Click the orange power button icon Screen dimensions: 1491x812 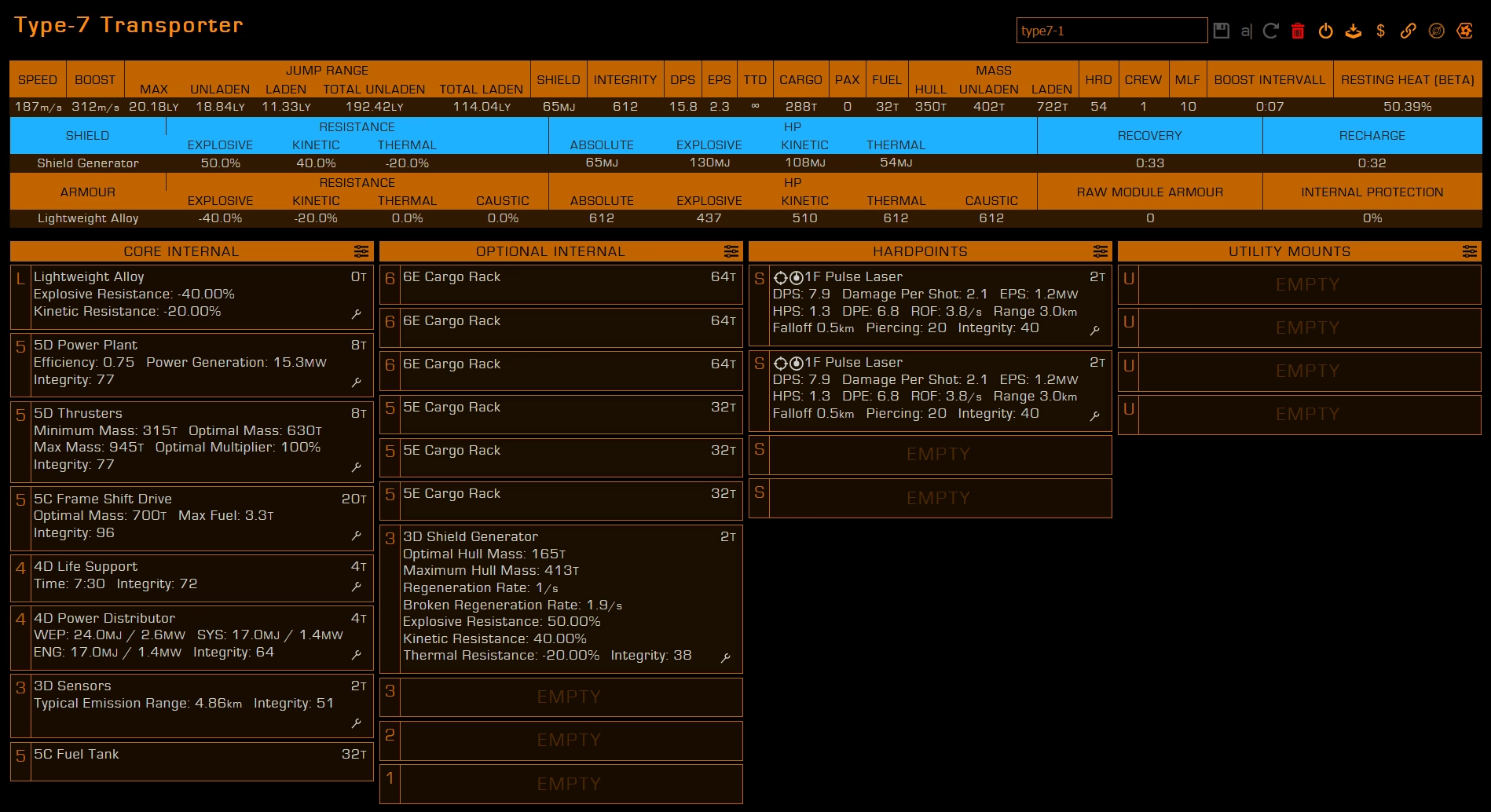pyautogui.click(x=1325, y=31)
